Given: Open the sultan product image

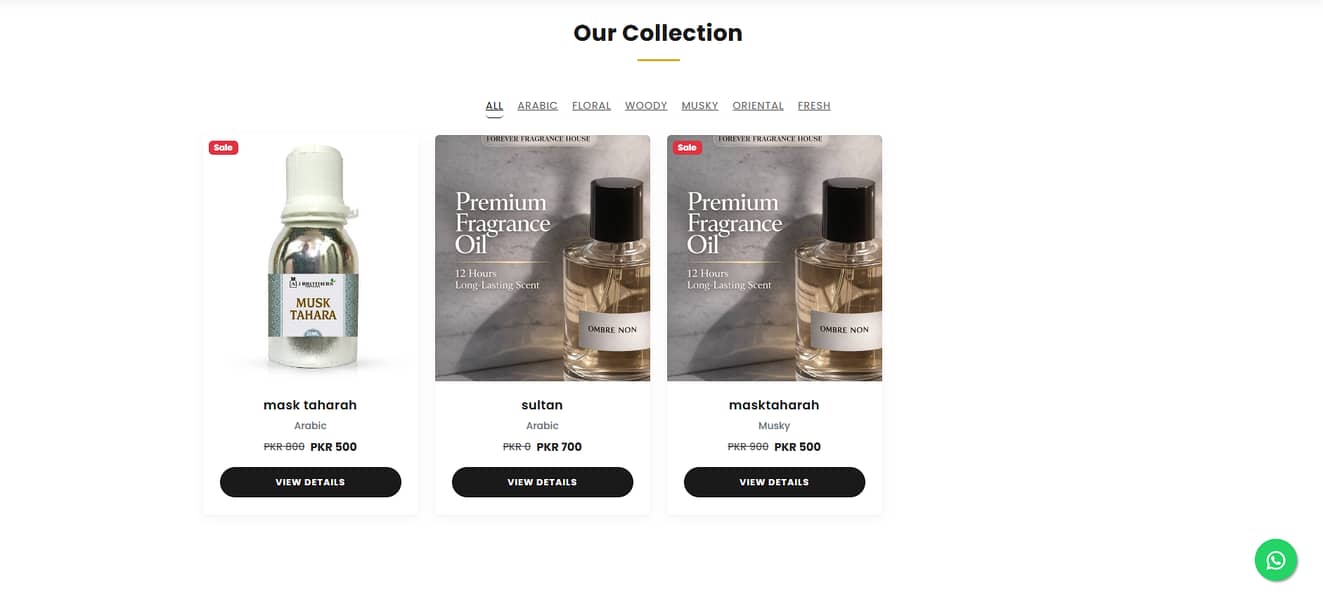Looking at the screenshot, I should click(542, 258).
